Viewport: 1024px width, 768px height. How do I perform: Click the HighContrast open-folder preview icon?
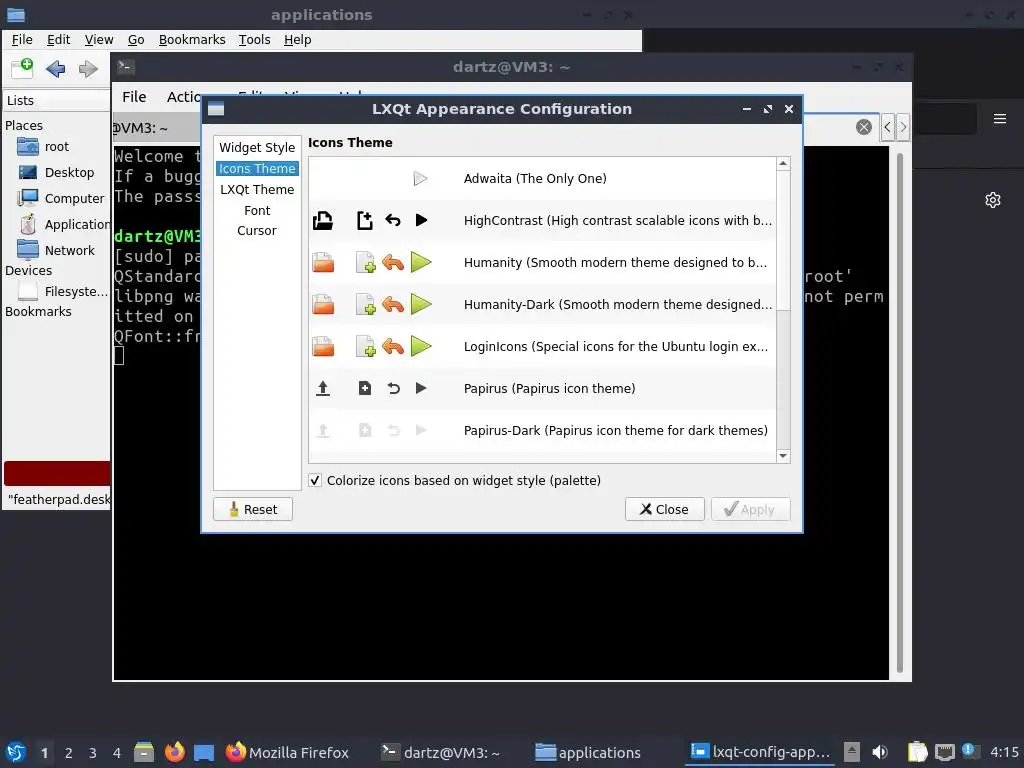click(x=323, y=221)
